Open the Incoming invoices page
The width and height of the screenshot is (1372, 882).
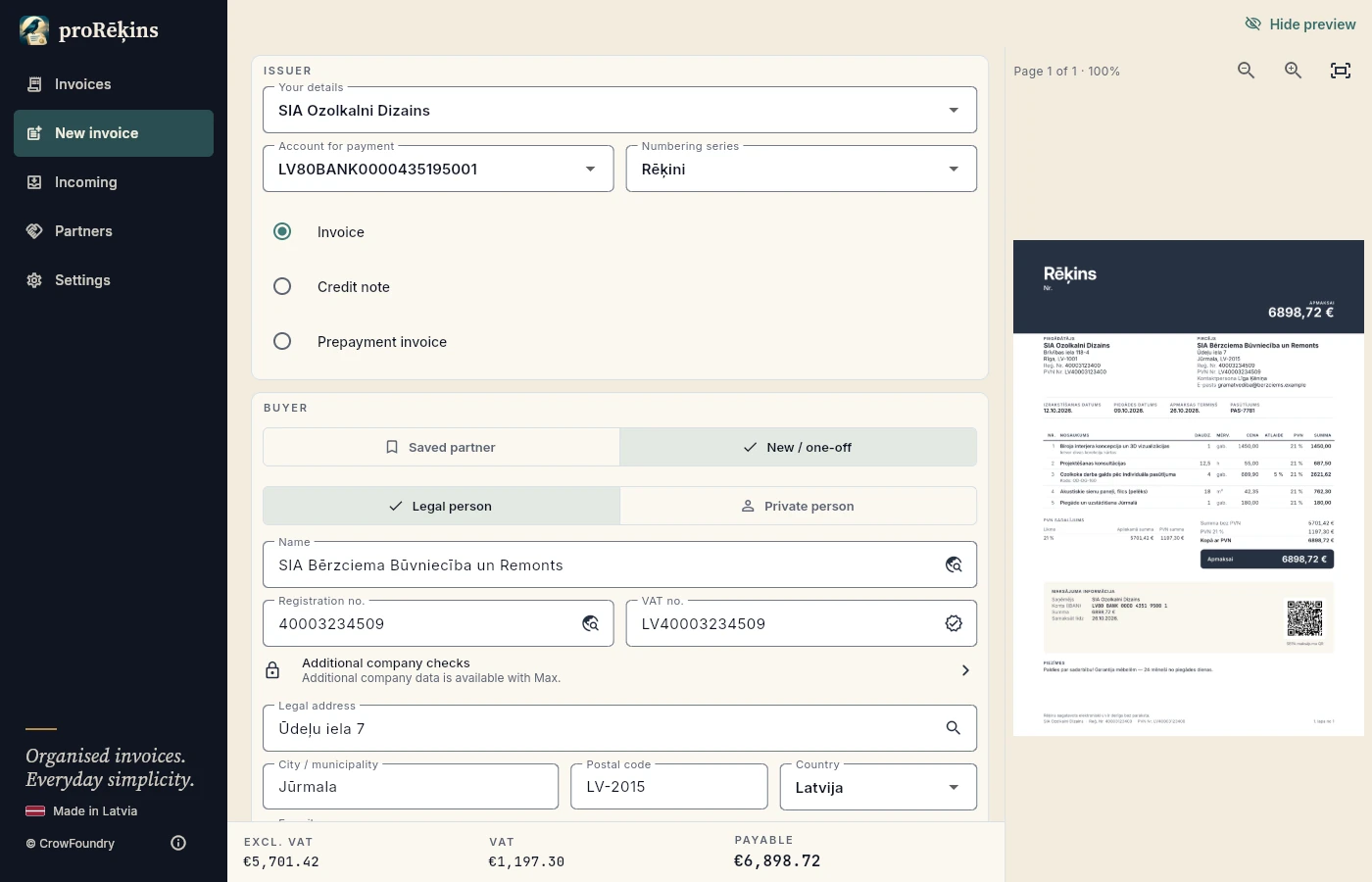(x=114, y=182)
